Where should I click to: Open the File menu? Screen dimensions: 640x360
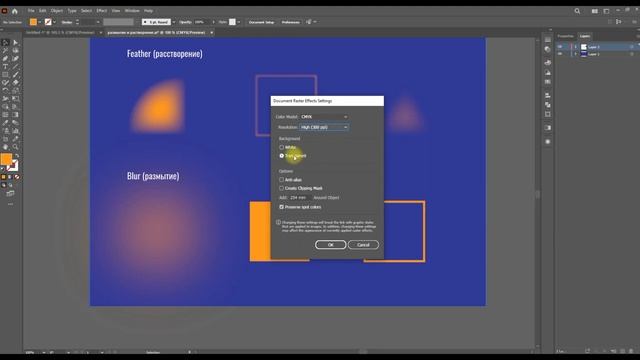(31, 11)
